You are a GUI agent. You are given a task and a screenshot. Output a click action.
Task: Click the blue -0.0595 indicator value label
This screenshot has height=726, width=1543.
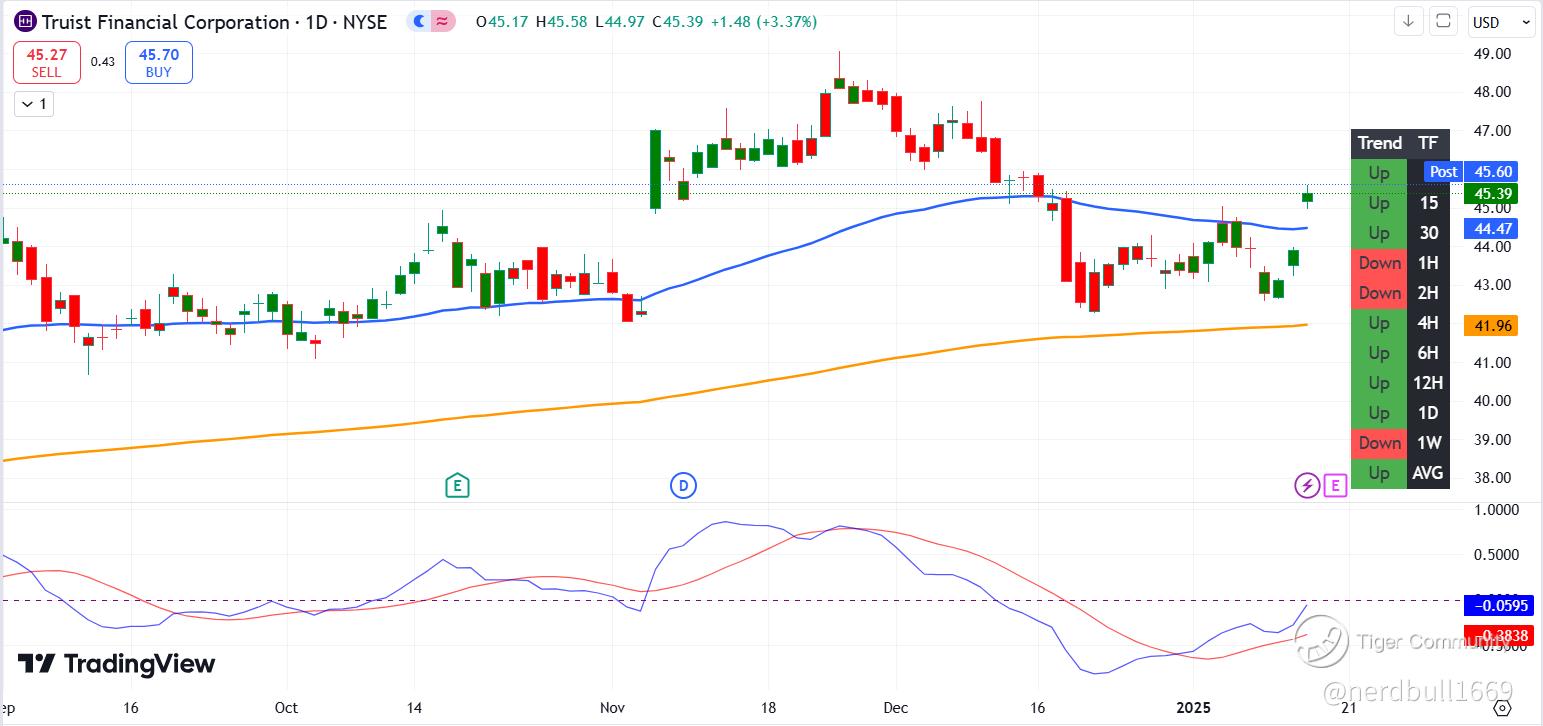point(1498,604)
